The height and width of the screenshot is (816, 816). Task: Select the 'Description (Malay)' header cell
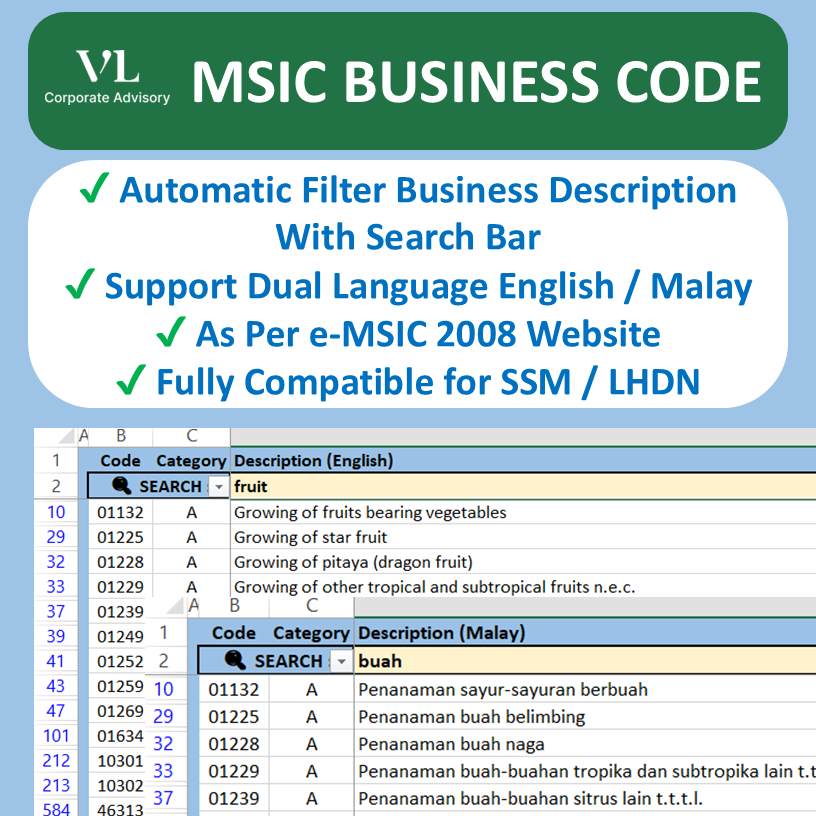tap(585, 633)
